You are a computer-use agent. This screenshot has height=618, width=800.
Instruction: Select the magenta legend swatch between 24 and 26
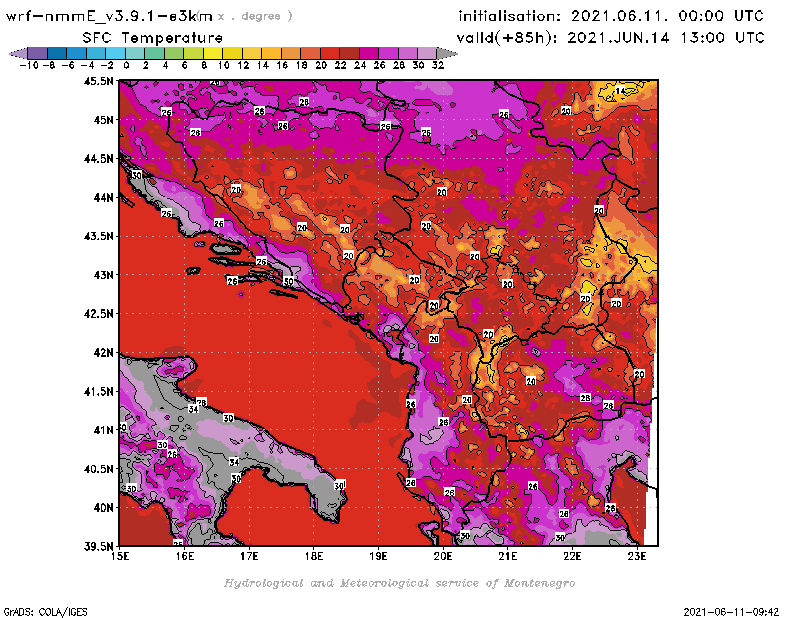point(369,54)
